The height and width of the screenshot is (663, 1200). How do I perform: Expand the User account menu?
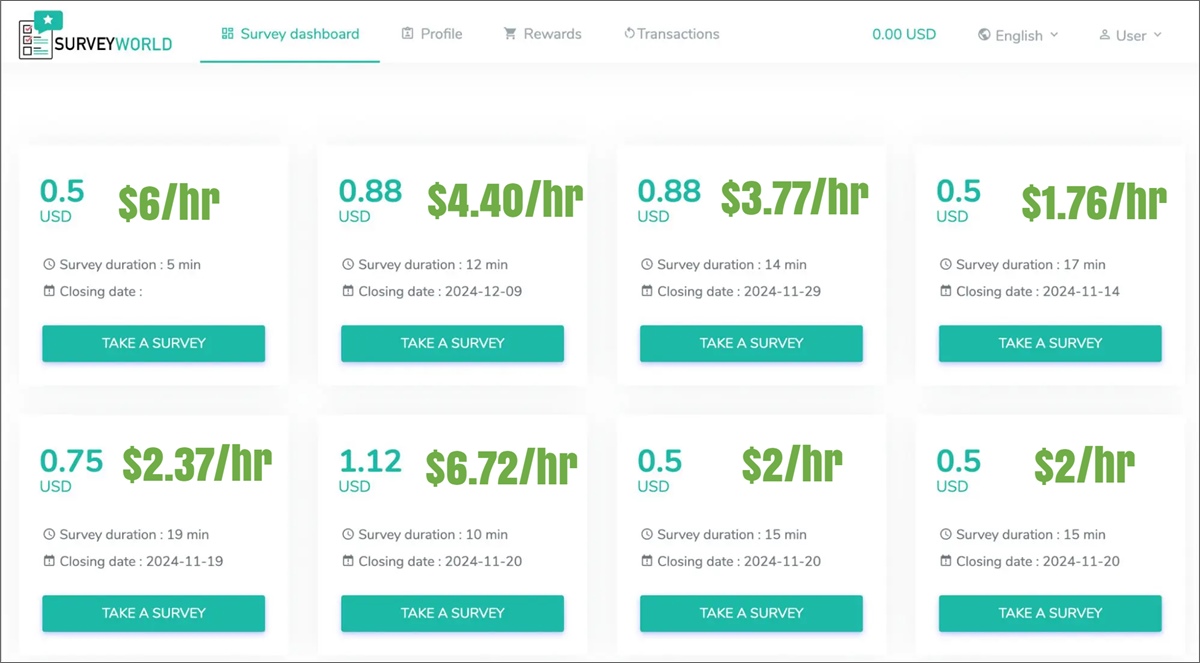tap(1130, 35)
